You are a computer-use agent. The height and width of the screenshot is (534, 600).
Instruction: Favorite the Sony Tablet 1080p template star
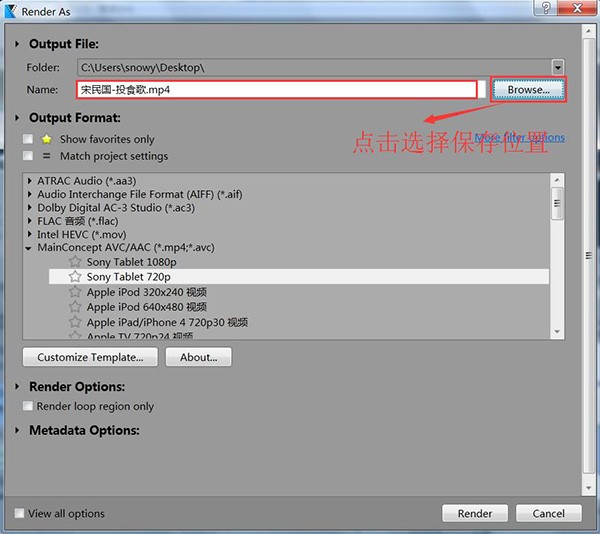pyautogui.click(x=75, y=262)
